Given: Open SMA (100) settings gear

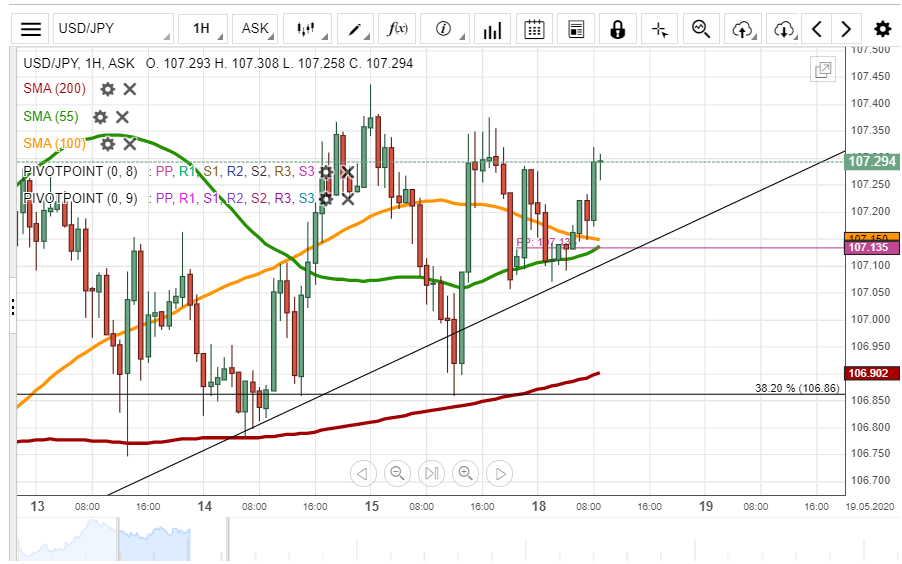Looking at the screenshot, I should [108, 144].
